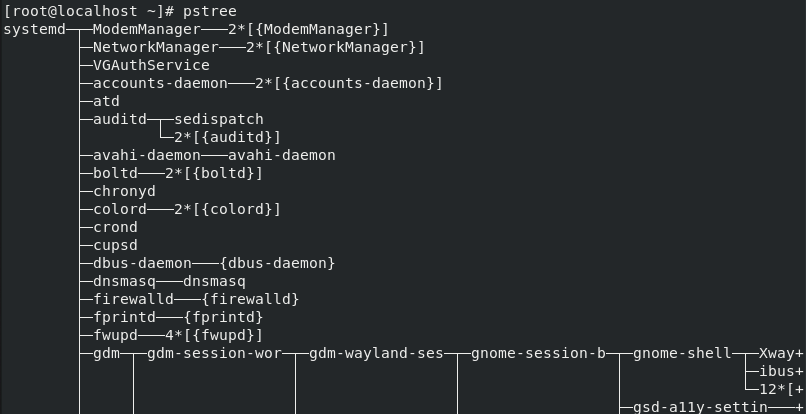Click the gnome-session-b process
The height and width of the screenshot is (414, 806).
coord(538,353)
